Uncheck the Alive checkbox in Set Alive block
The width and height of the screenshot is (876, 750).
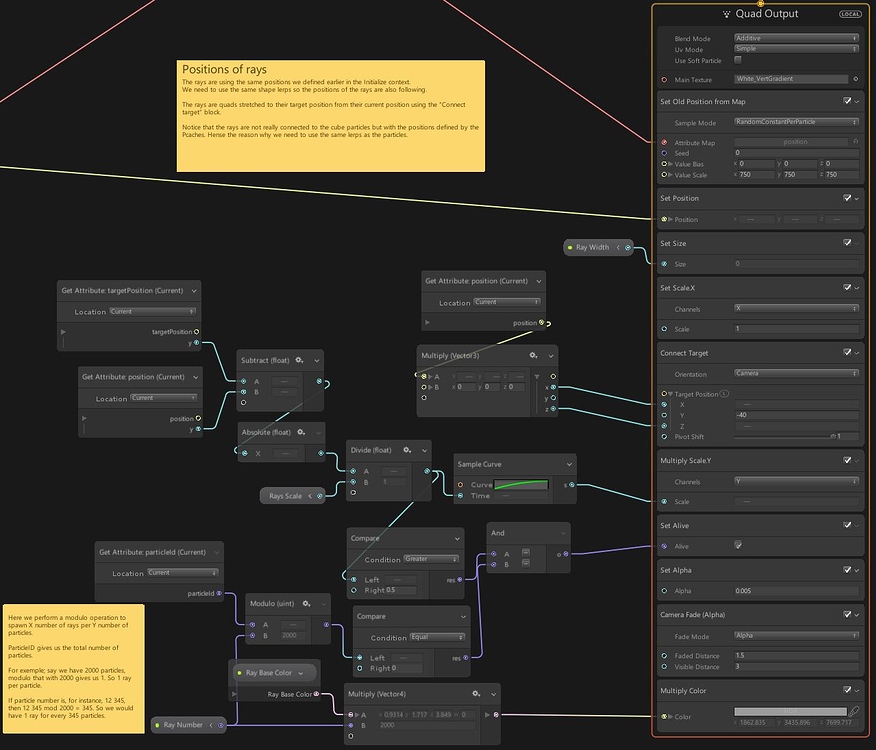(x=737, y=545)
